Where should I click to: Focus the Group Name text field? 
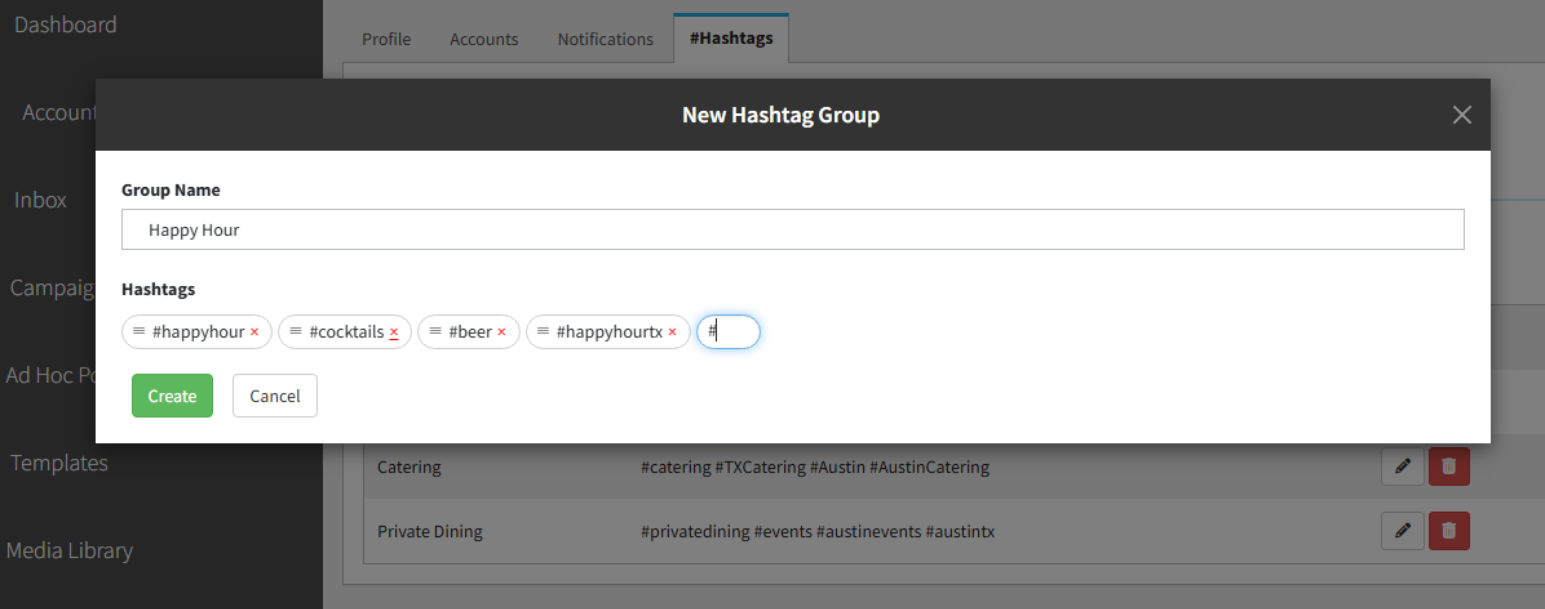tap(792, 230)
